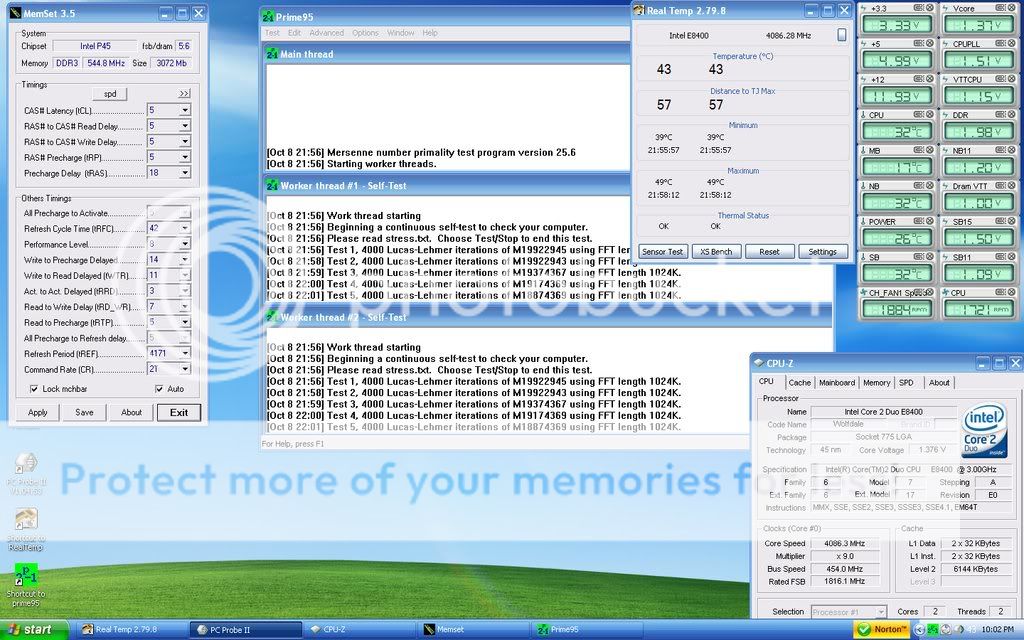Click the Apply button in MemSet
Viewport: 1024px width, 640px height.
[x=37, y=412]
